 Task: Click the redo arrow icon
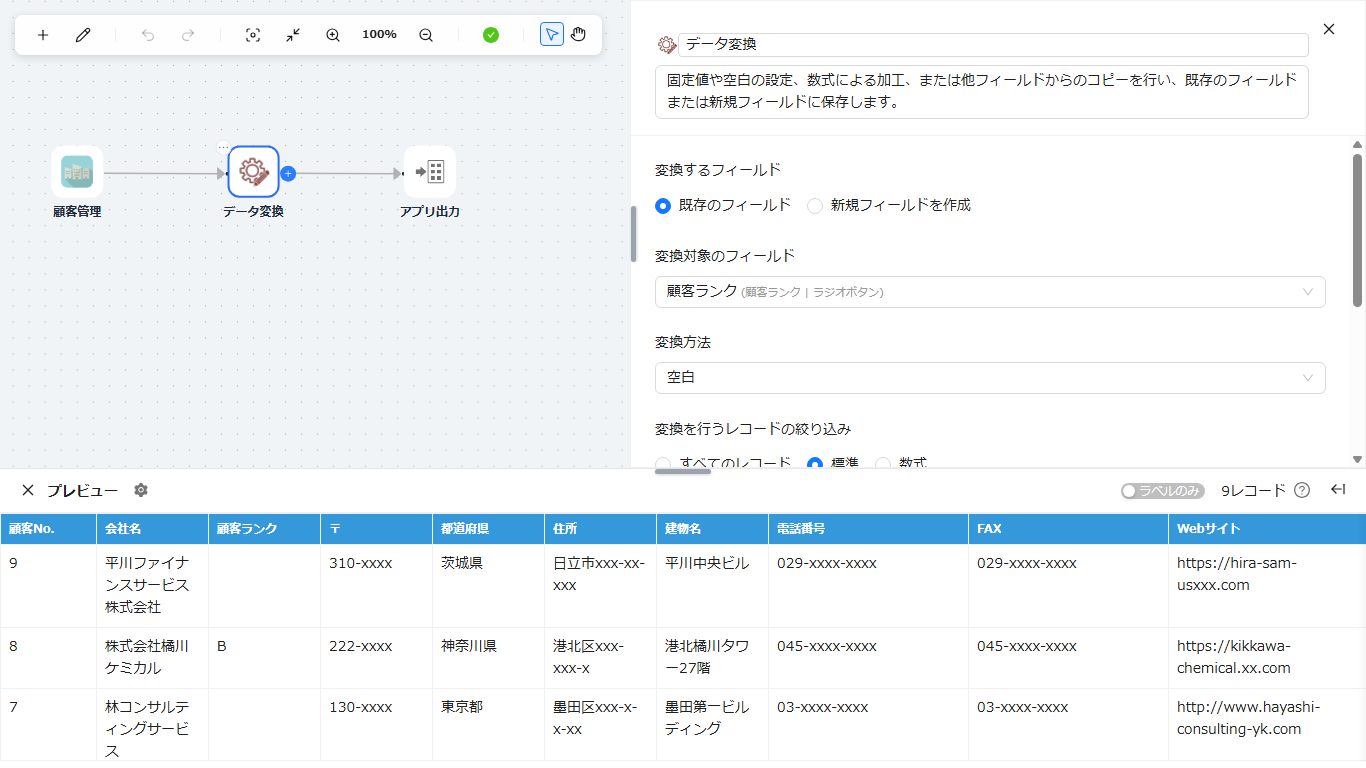click(188, 35)
